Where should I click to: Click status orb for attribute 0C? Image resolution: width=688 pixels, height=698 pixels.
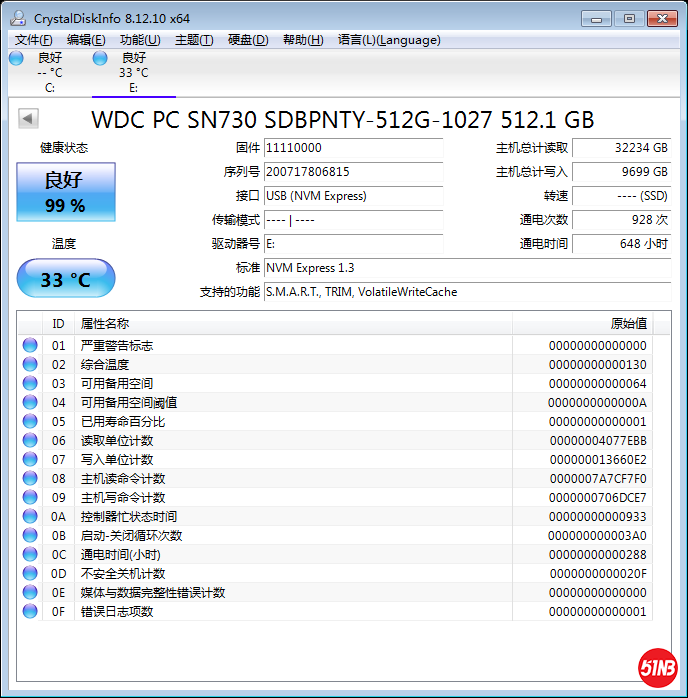(30, 554)
